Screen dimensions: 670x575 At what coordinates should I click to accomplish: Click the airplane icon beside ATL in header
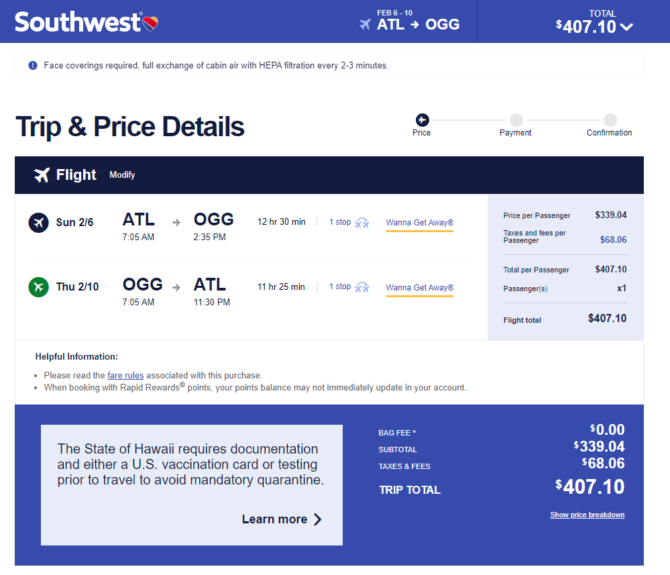pos(365,24)
